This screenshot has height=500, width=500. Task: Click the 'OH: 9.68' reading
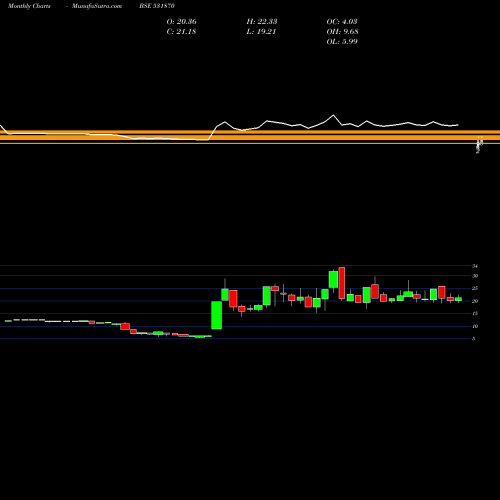coord(343,31)
